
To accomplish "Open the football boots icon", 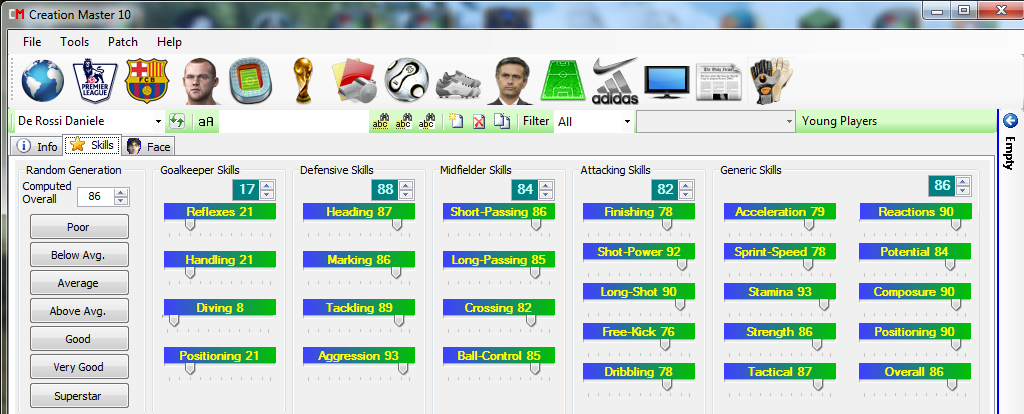I will tap(459, 80).
